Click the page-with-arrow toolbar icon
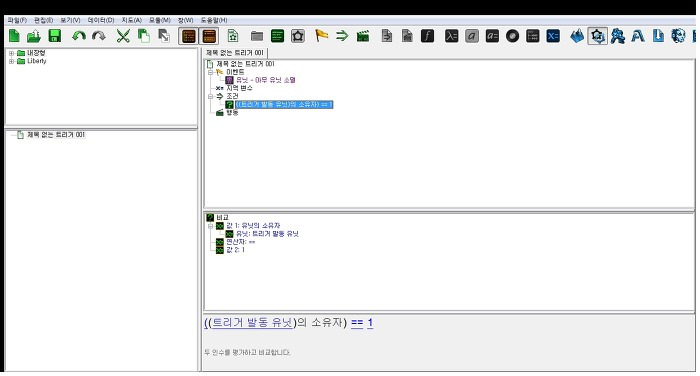 click(387, 36)
